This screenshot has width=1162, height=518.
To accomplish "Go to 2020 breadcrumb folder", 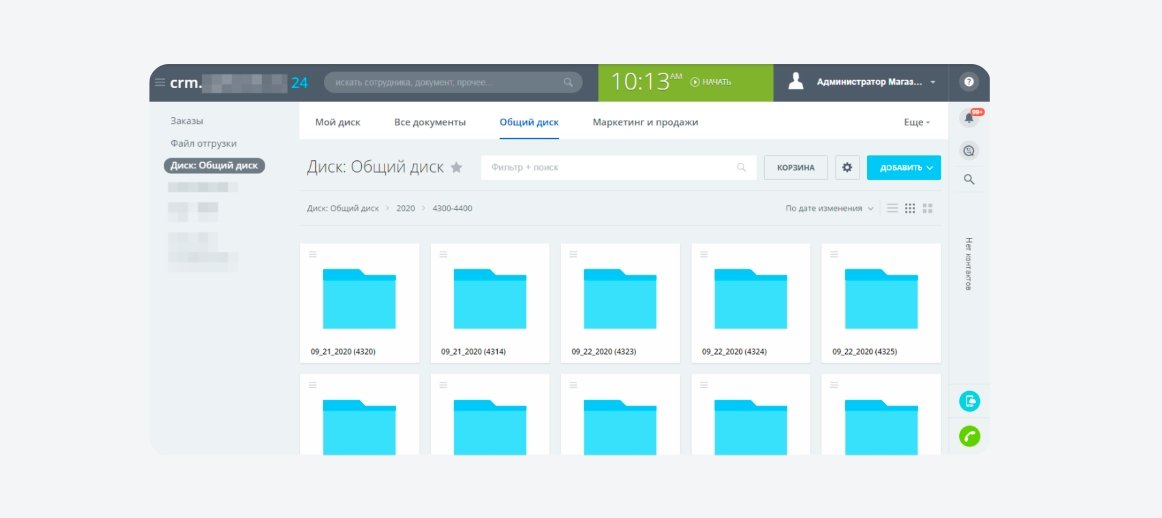I will (405, 208).
